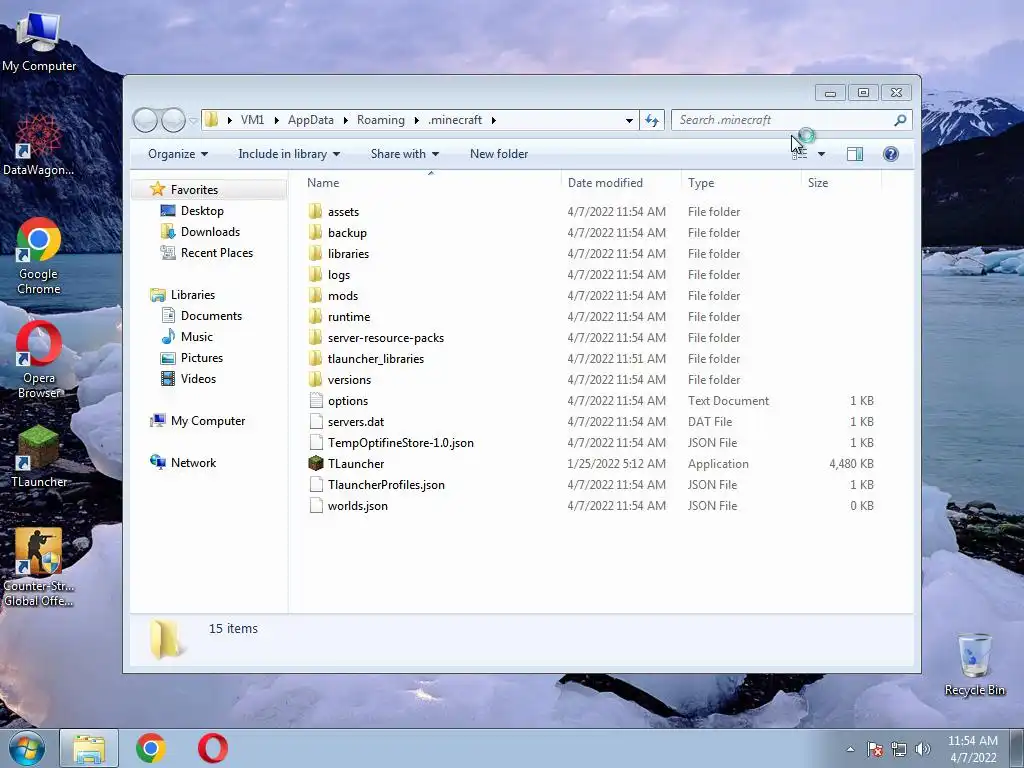Expand arrow after .minecraft in breadcrumb
The width and height of the screenshot is (1024, 768).
(x=494, y=120)
